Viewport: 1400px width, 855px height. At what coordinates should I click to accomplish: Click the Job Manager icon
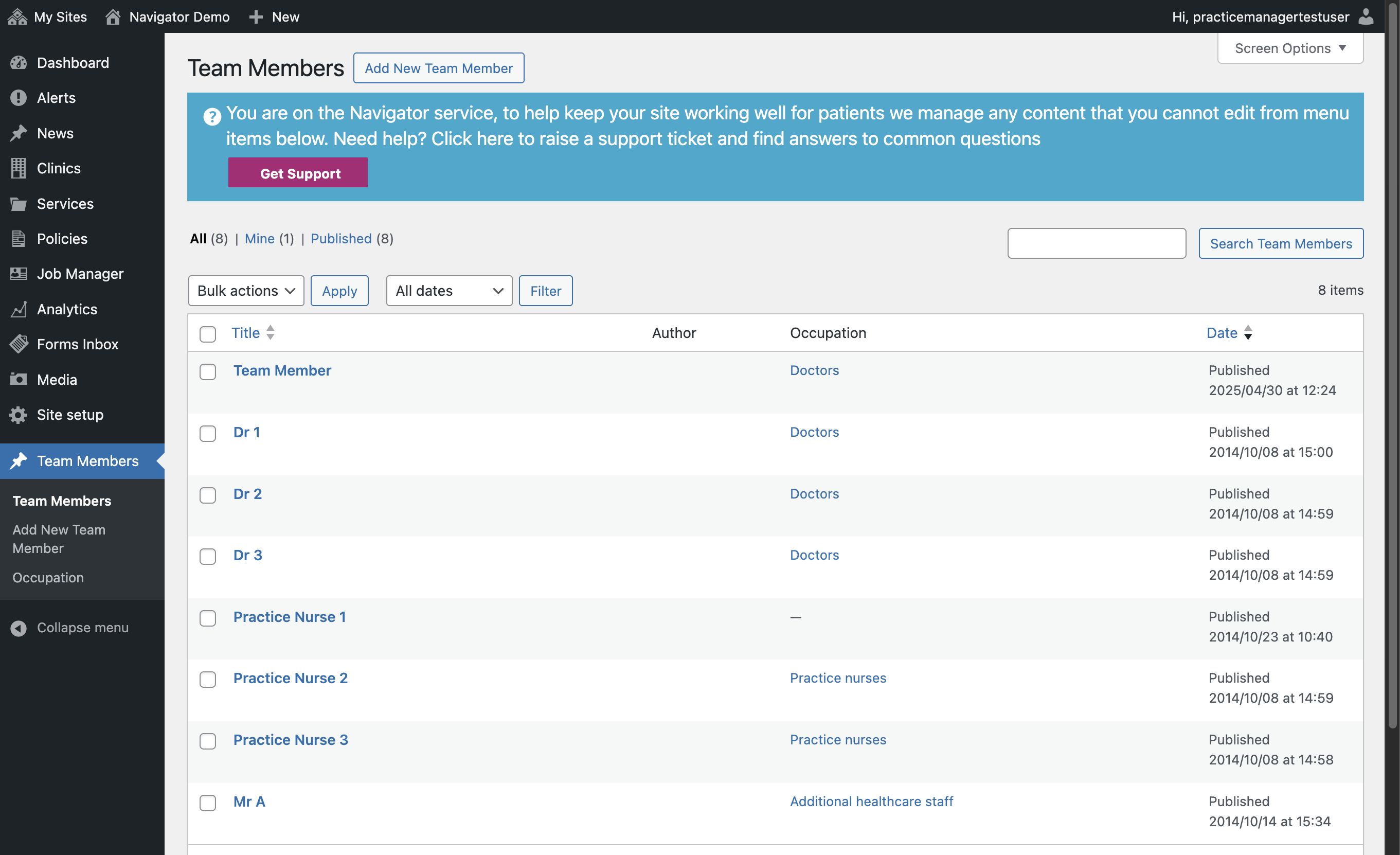[19, 274]
